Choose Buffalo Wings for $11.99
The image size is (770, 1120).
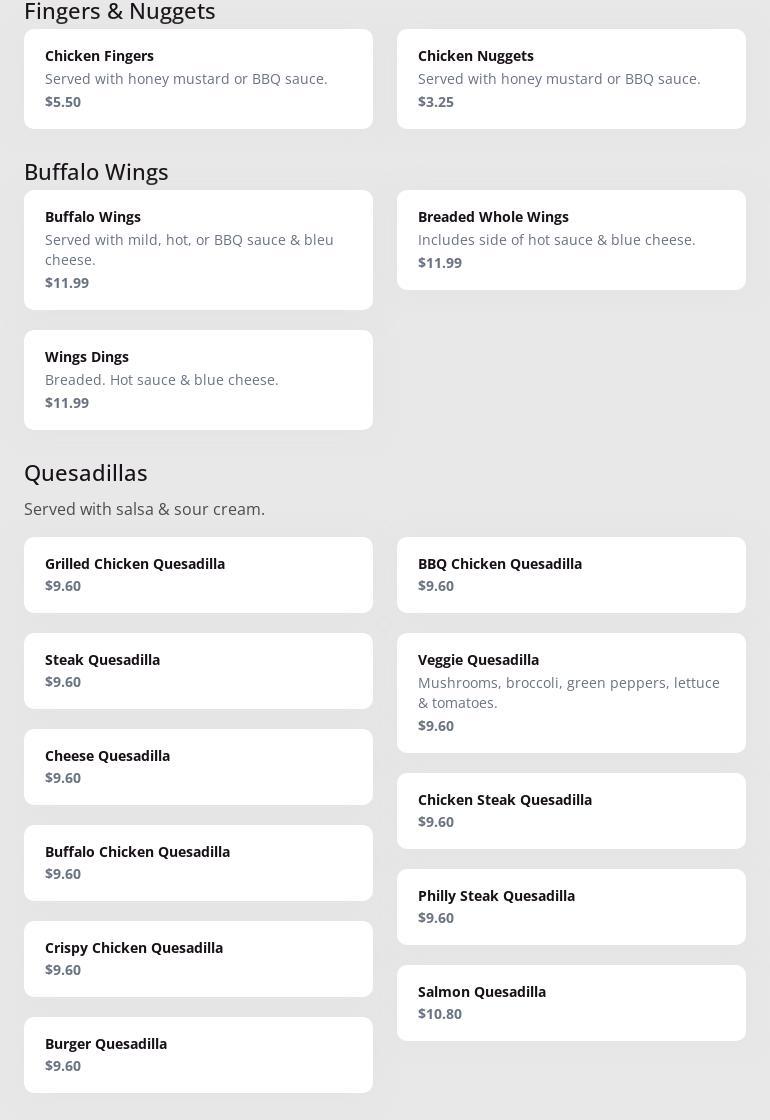tap(198, 250)
